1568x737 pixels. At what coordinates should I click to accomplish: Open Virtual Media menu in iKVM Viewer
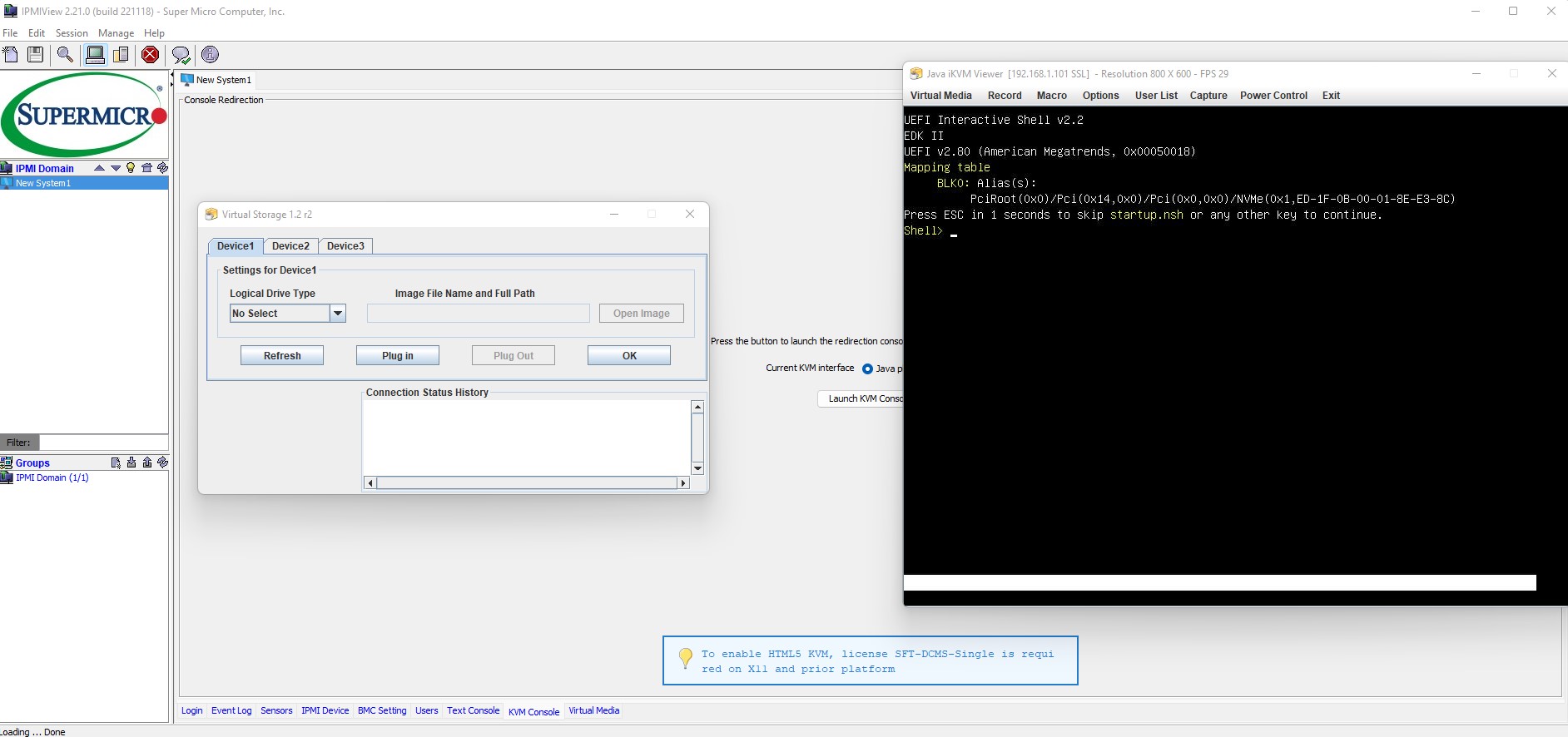coord(940,96)
